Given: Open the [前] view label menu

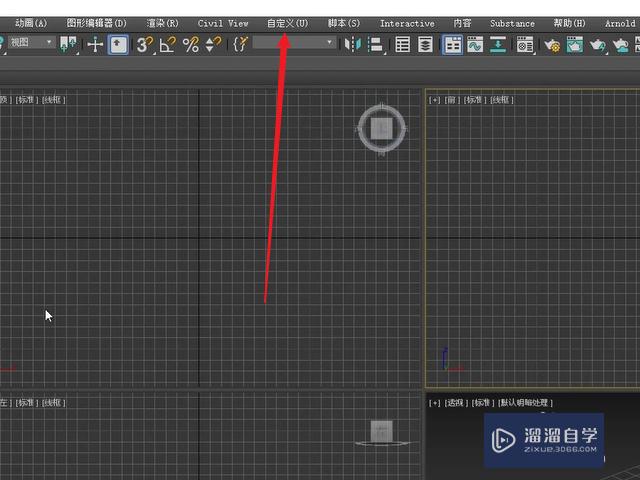Looking at the screenshot, I should click(451, 100).
